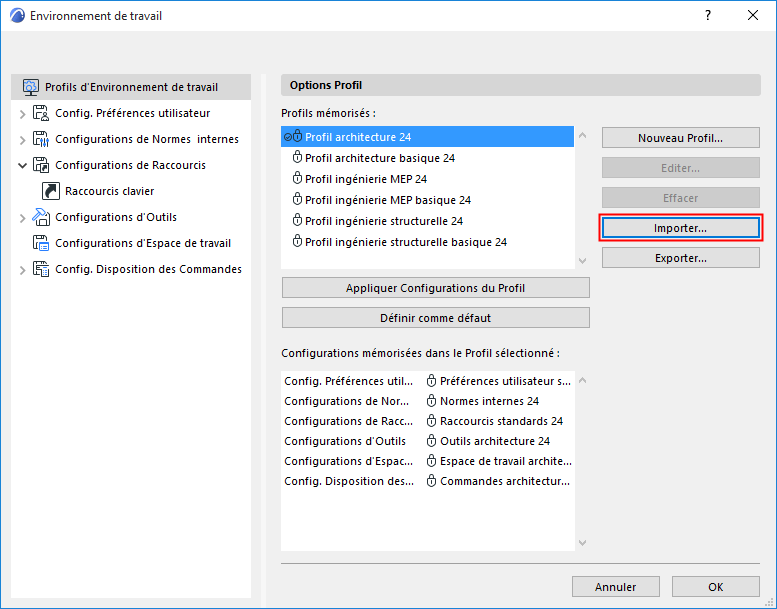This screenshot has width=777, height=609.
Task: Click the Archicad logo in the title bar
Action: coord(17,15)
